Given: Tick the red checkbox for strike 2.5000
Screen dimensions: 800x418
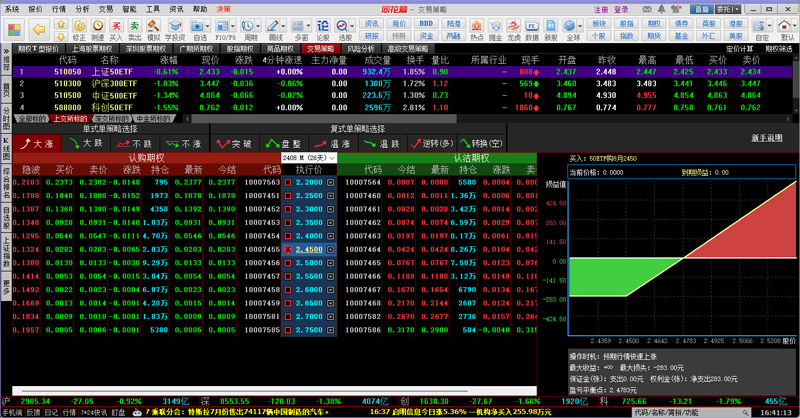Looking at the screenshot, I should pos(288,263).
